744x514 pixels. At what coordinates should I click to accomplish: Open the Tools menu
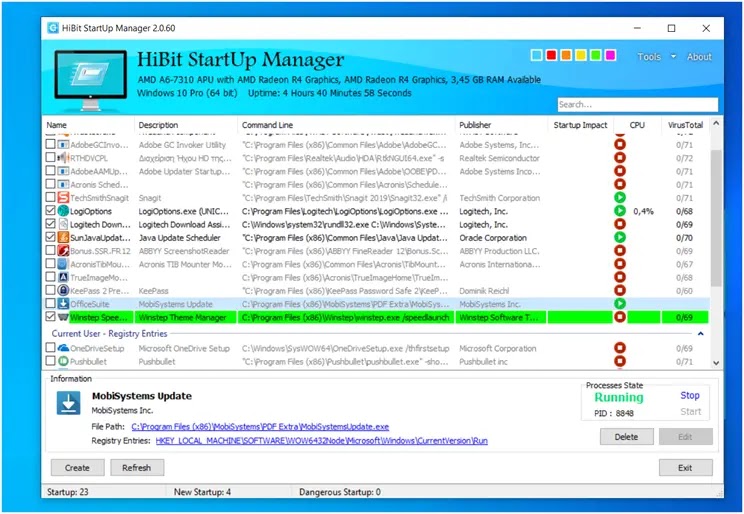click(649, 56)
